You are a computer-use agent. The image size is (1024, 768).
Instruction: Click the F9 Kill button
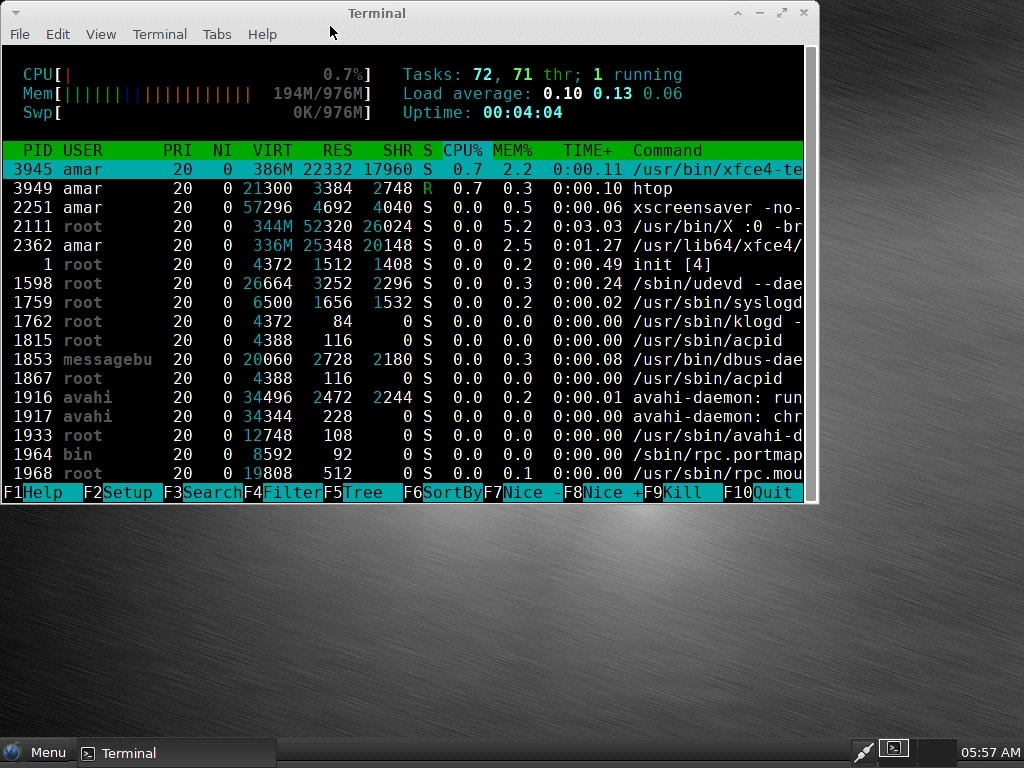coord(683,492)
